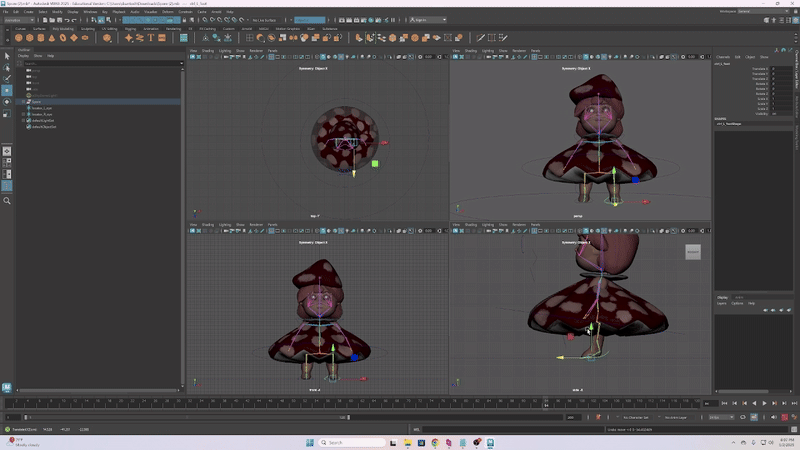The height and width of the screenshot is (450, 800).
Task: Choose the Paint Selection tool
Action: pyautogui.click(x=7, y=78)
